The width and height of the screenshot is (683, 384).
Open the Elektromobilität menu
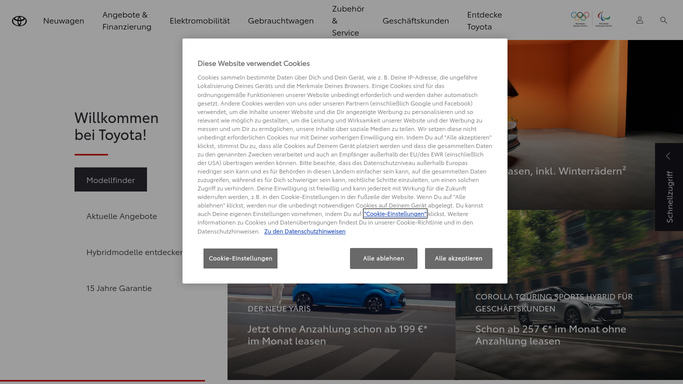pos(199,20)
